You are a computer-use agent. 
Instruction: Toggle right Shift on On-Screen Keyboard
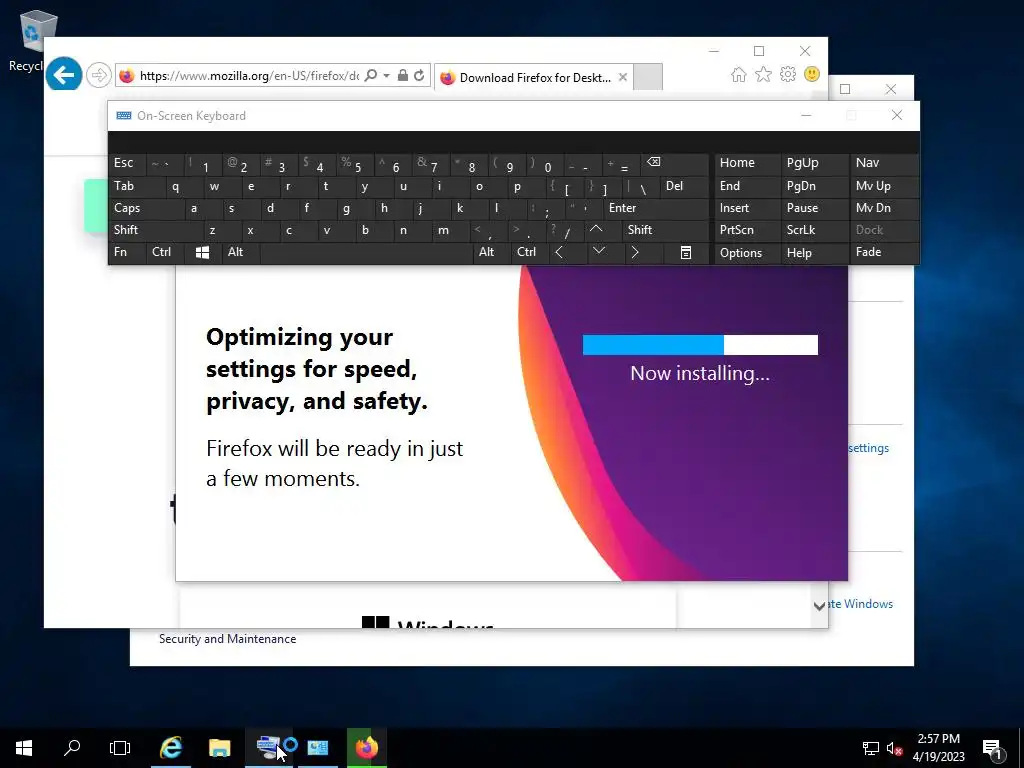(665, 230)
